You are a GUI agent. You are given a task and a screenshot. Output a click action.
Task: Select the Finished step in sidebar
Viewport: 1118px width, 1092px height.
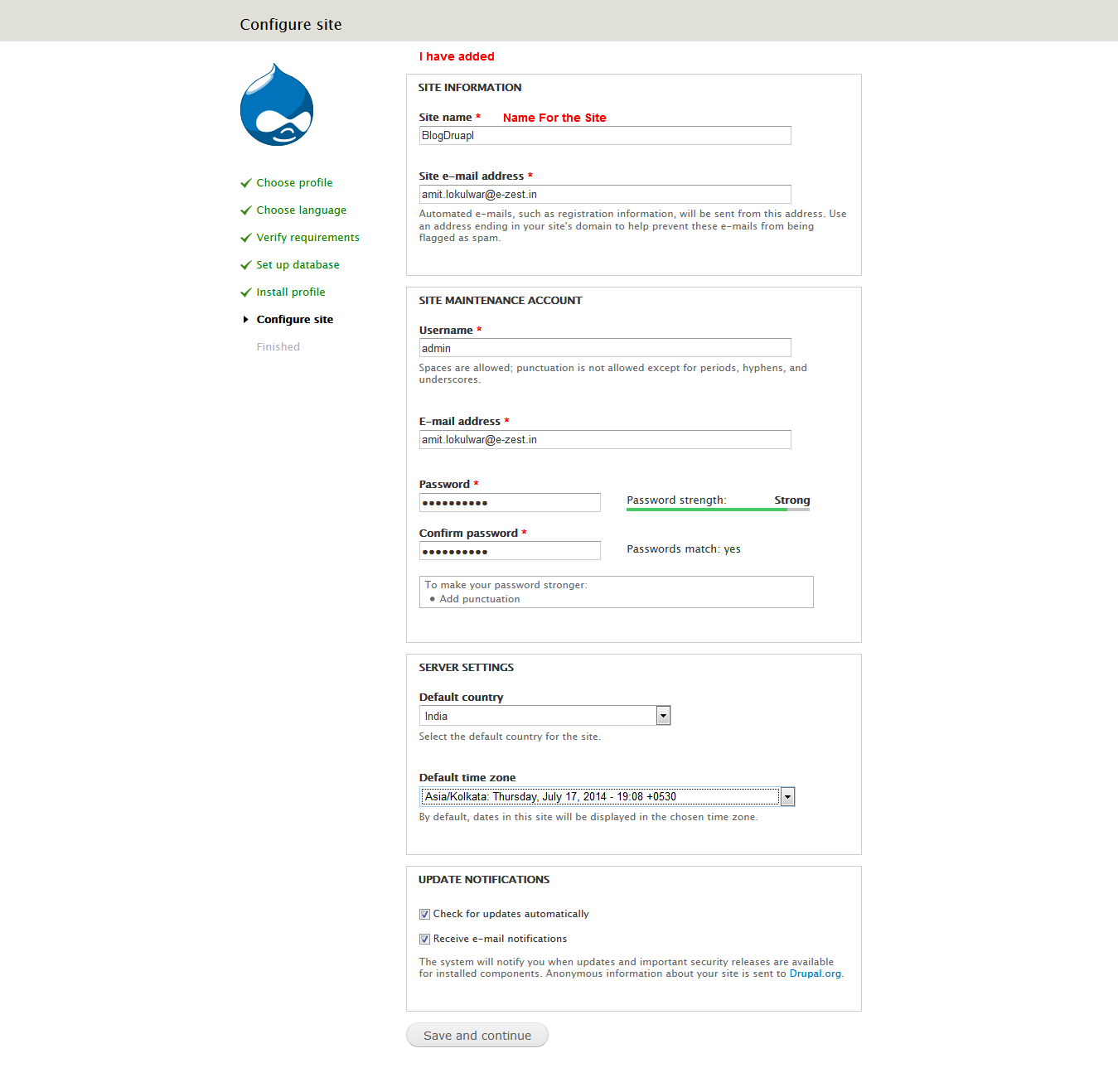click(x=278, y=347)
